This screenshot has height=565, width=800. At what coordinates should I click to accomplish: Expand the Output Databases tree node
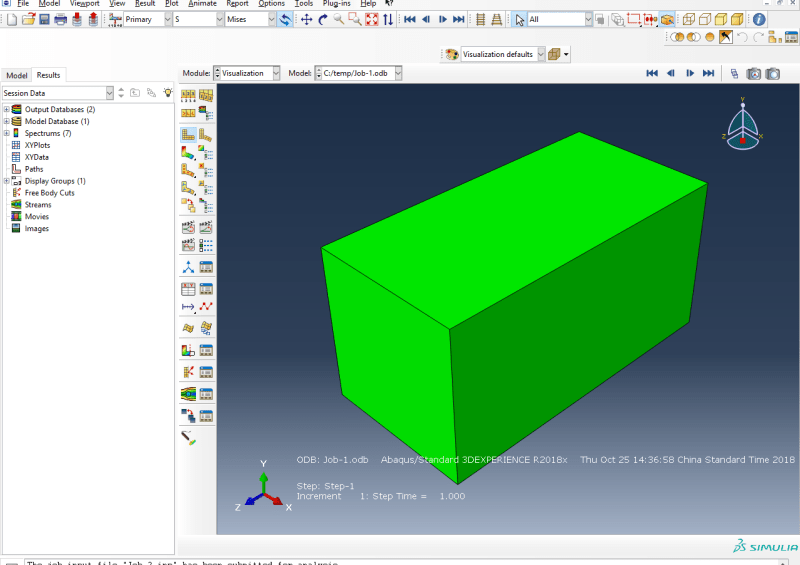(7, 109)
